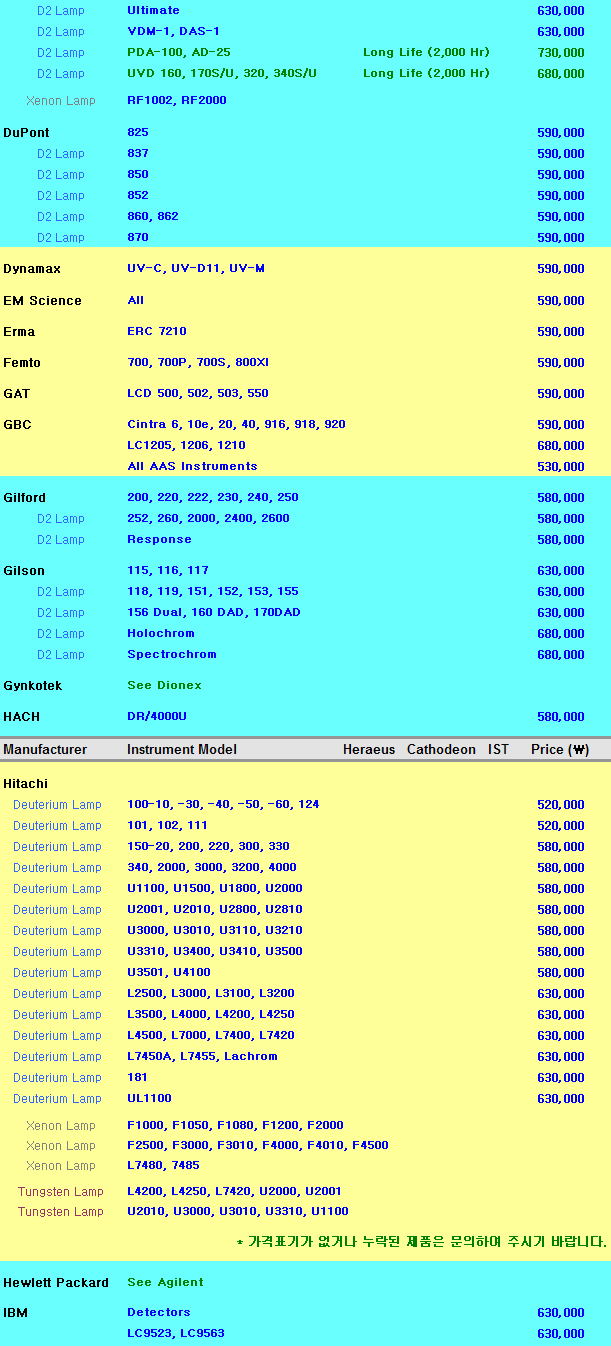Click the Price (₩) column header
Image resolution: width=611 pixels, height=1346 pixels.
[560, 749]
